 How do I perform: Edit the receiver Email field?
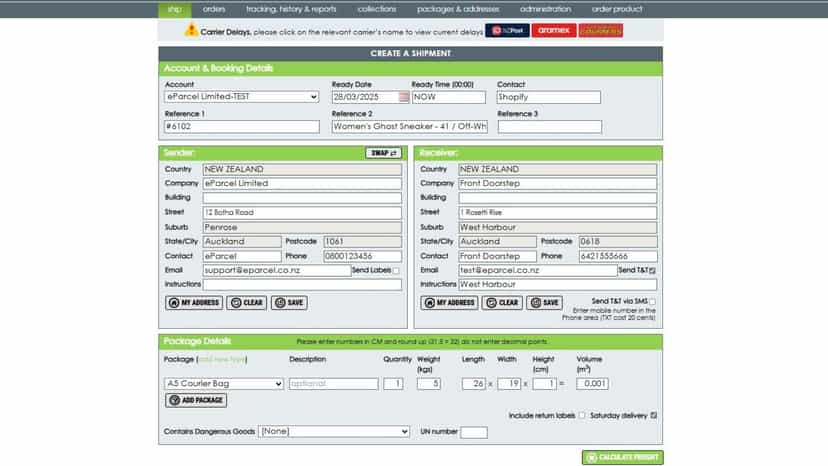538,270
